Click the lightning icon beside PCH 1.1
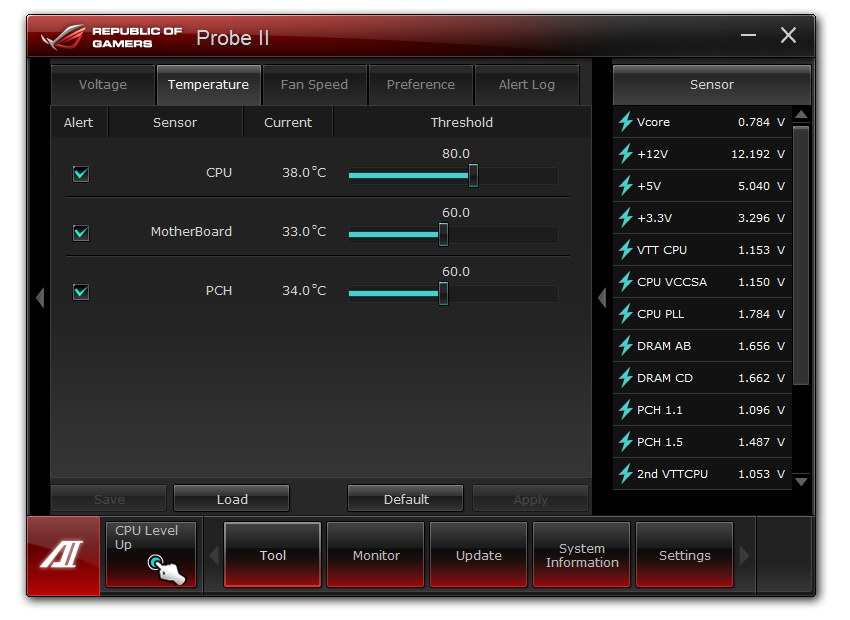Viewport: 850px width, 620px height. point(626,410)
